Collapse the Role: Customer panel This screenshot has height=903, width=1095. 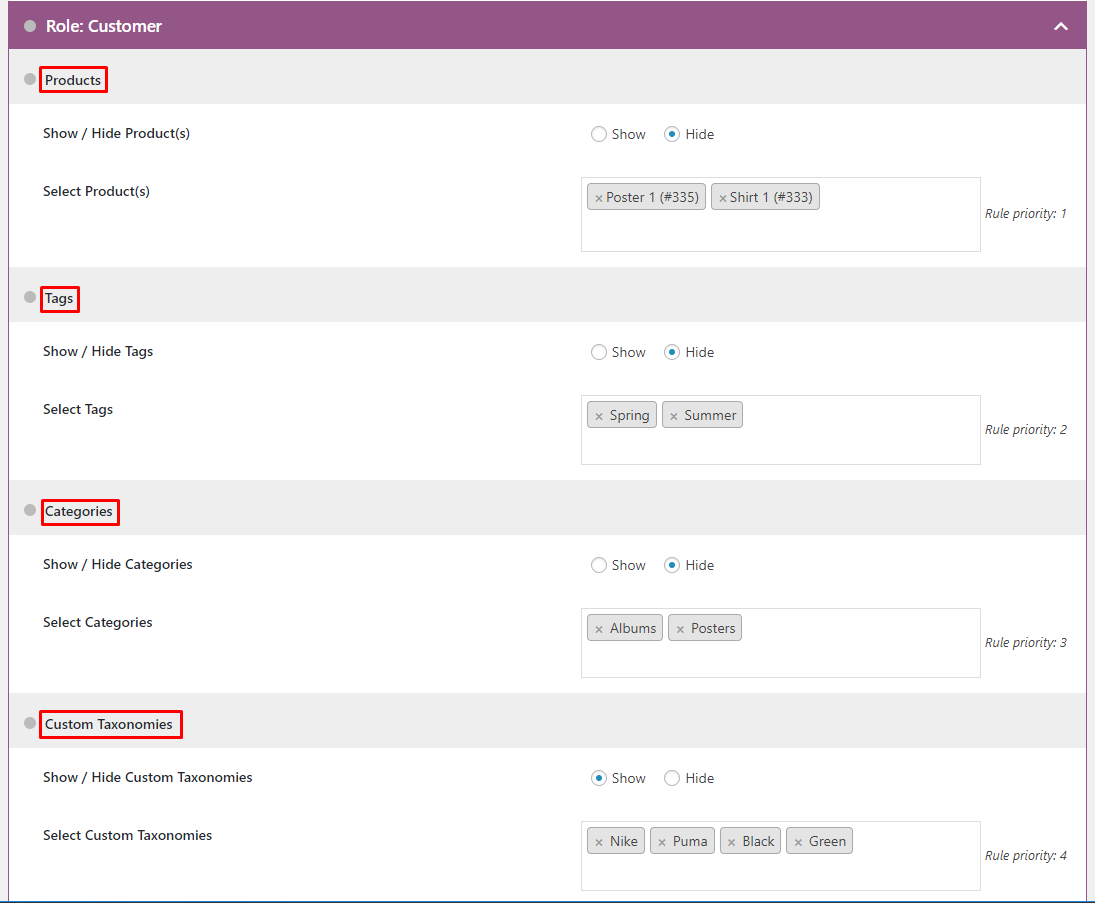(x=1060, y=26)
